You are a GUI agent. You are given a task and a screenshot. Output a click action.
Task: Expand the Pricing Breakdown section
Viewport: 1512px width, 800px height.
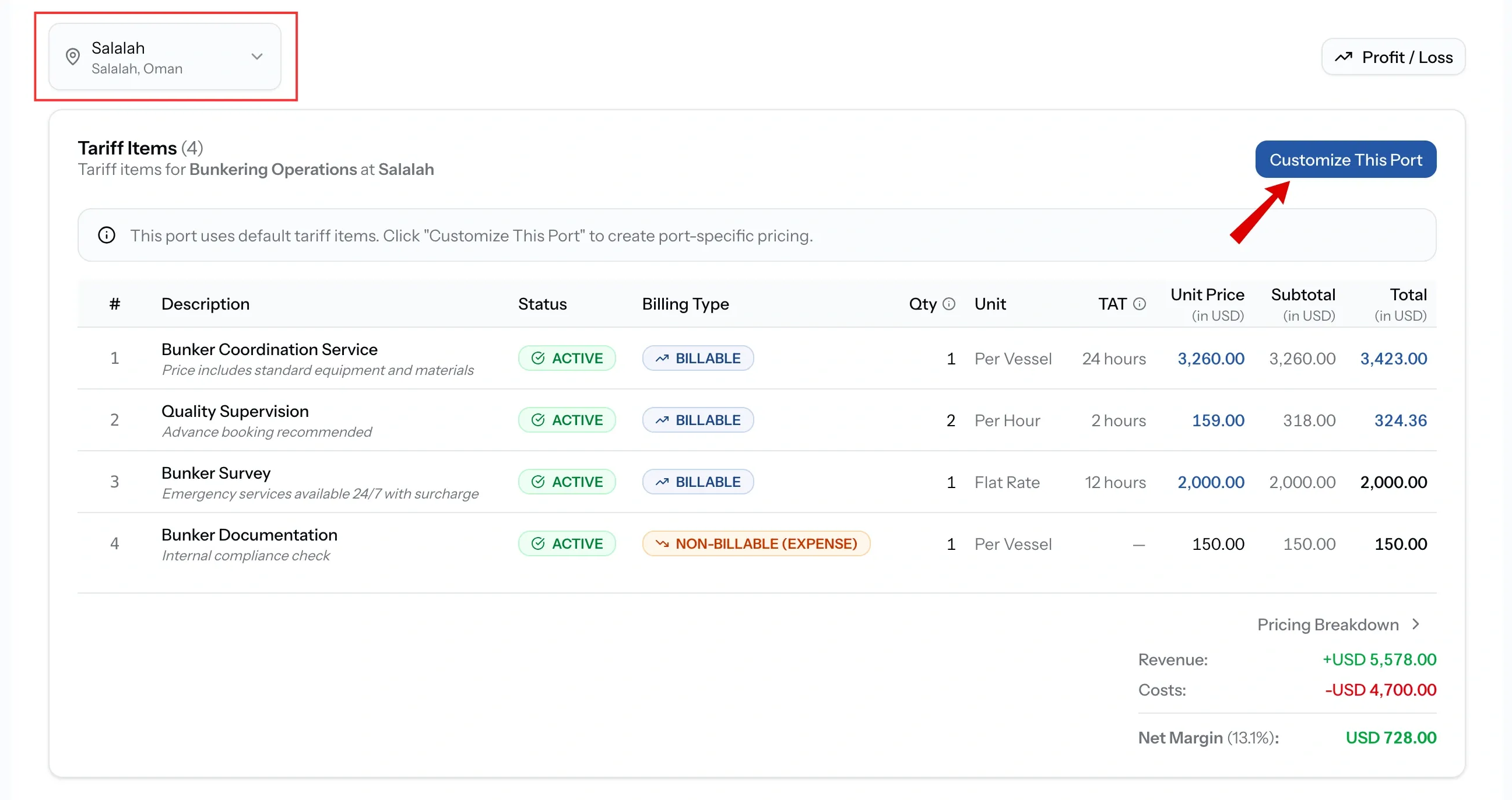(x=1338, y=624)
